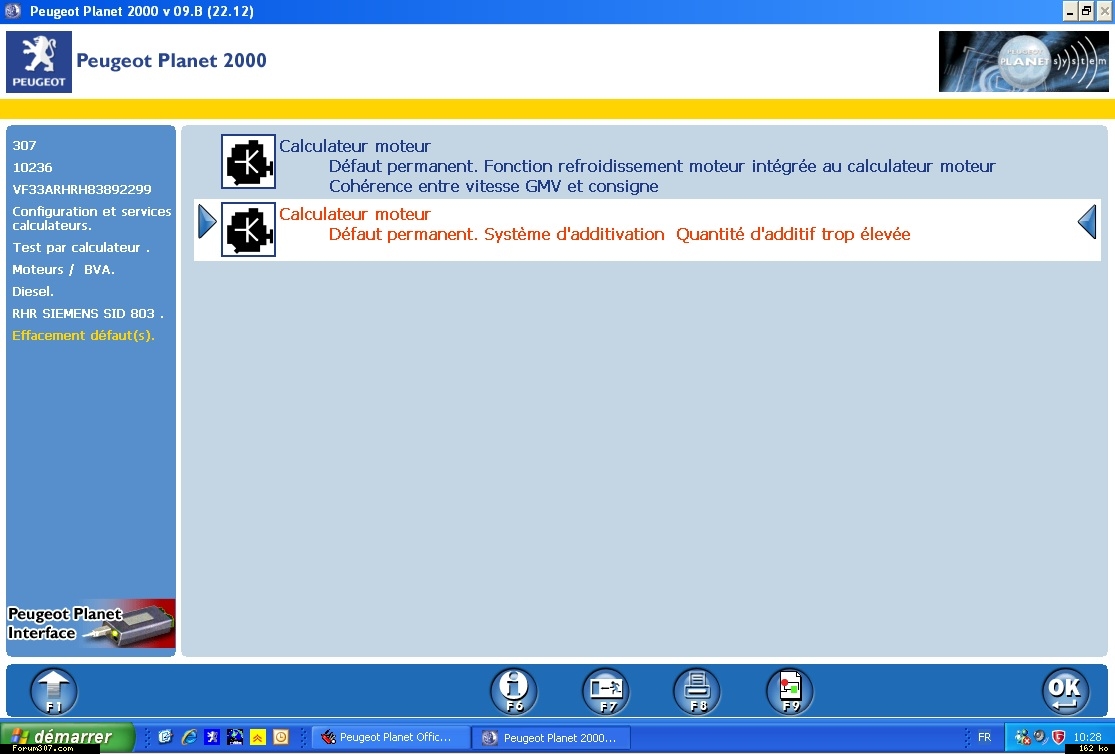Click the Peugeot Planet System banner image

[x=1023, y=61]
